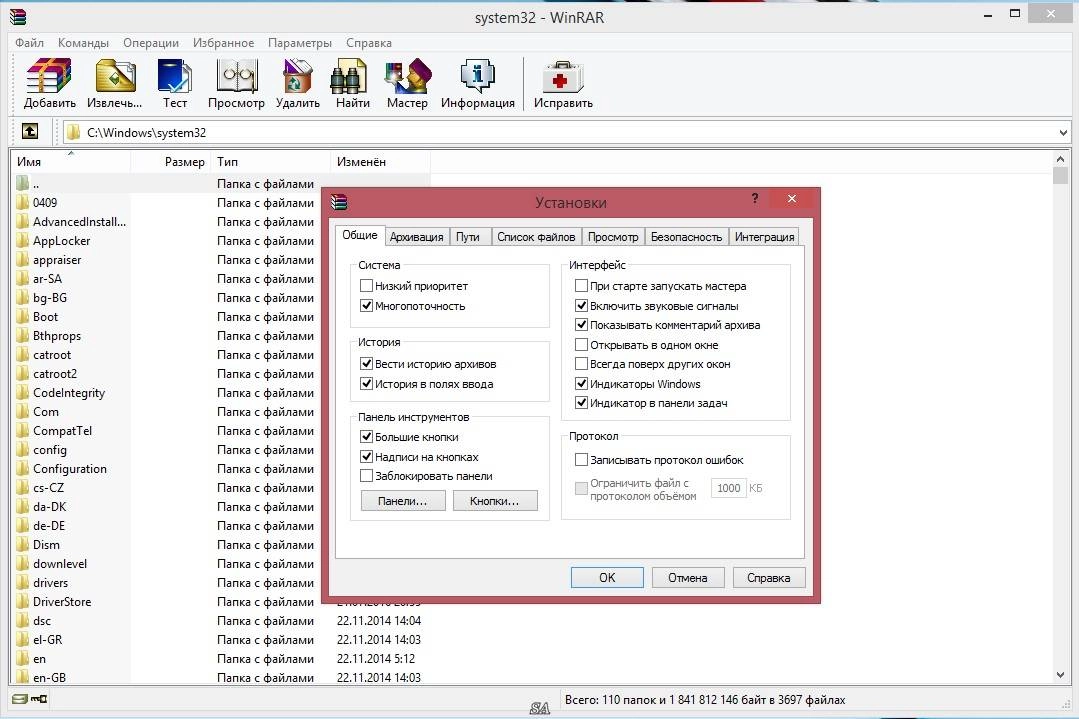Click the log size field showing 1000
Image resolution: width=1079 pixels, height=719 pixels.
tap(729, 488)
